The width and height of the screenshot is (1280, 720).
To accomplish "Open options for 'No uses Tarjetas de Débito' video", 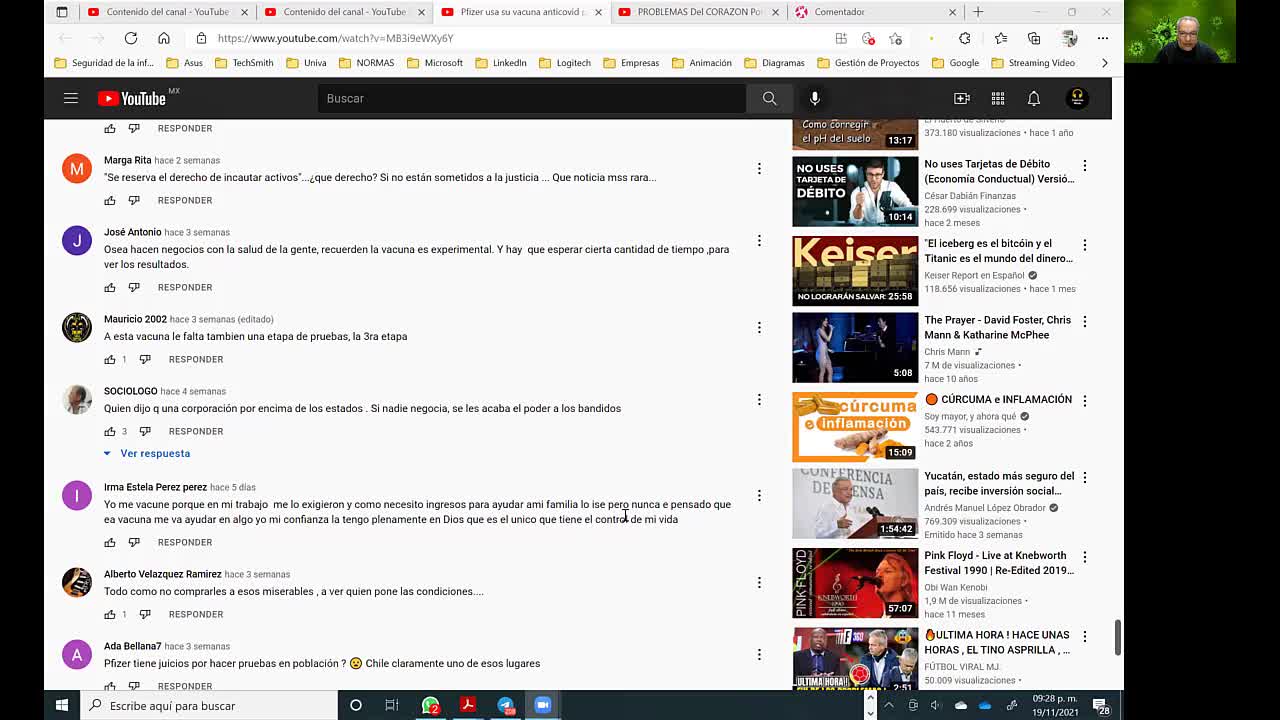I will coord(1084,165).
